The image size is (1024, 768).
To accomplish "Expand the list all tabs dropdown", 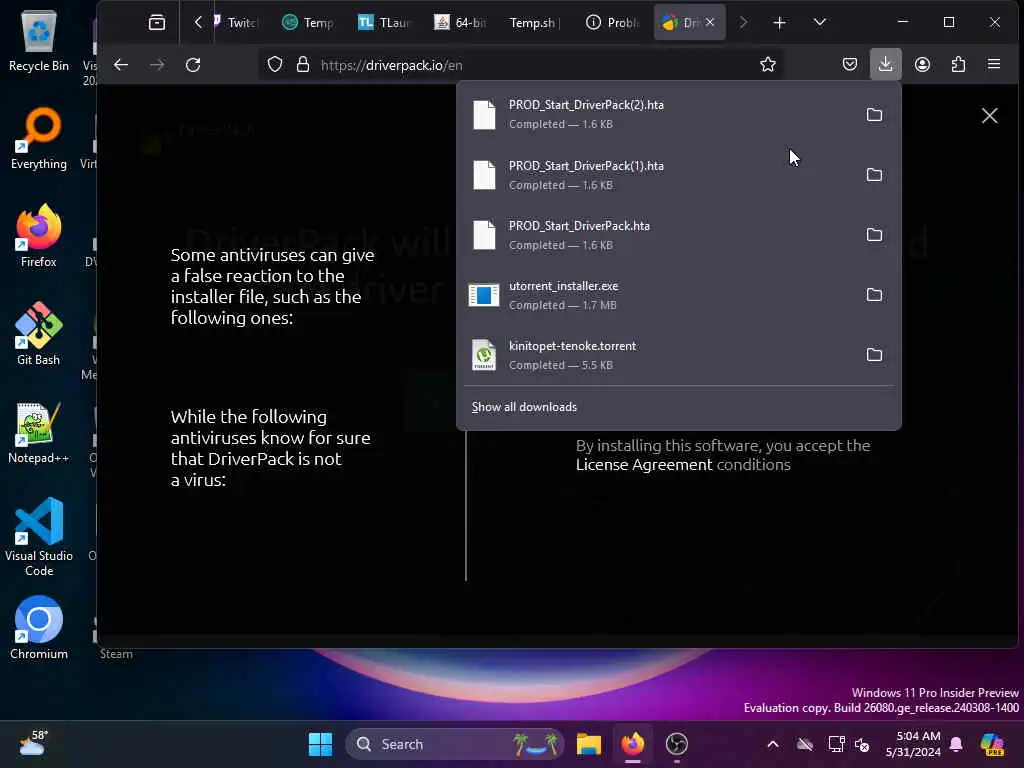I will coord(820,22).
